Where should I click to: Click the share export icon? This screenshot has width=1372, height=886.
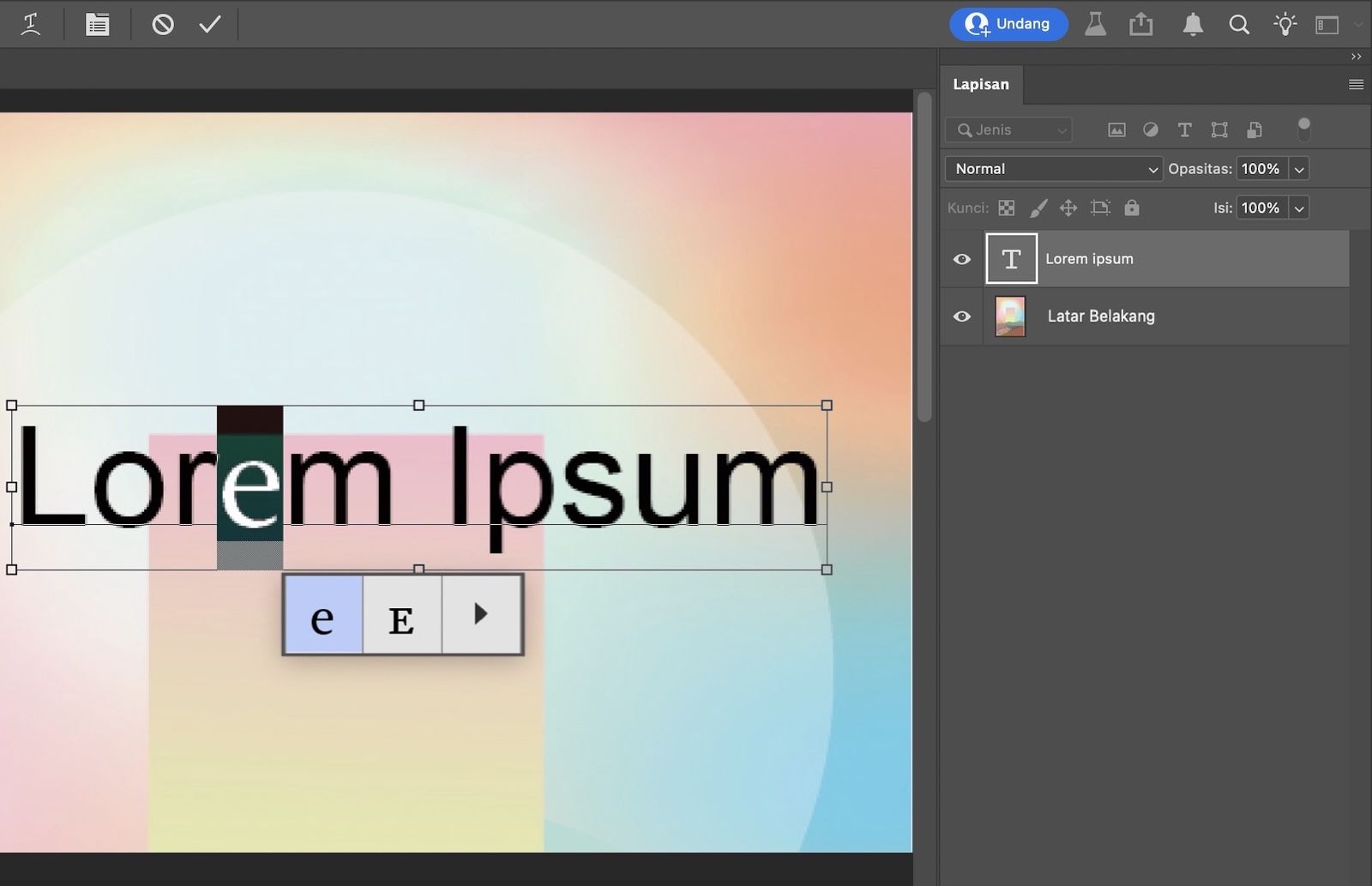(x=1141, y=24)
